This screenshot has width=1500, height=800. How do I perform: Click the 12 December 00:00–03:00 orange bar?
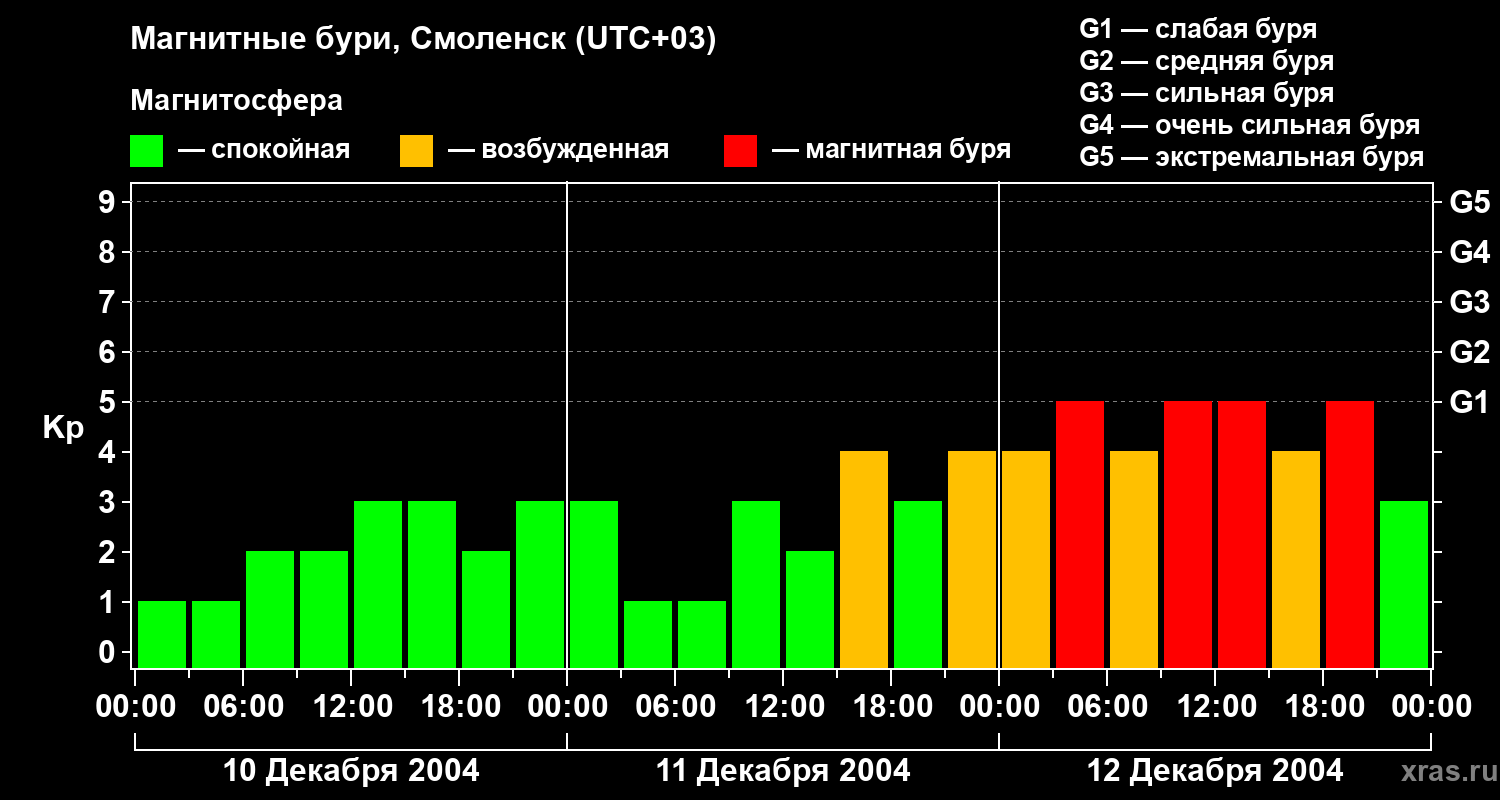coord(1026,559)
